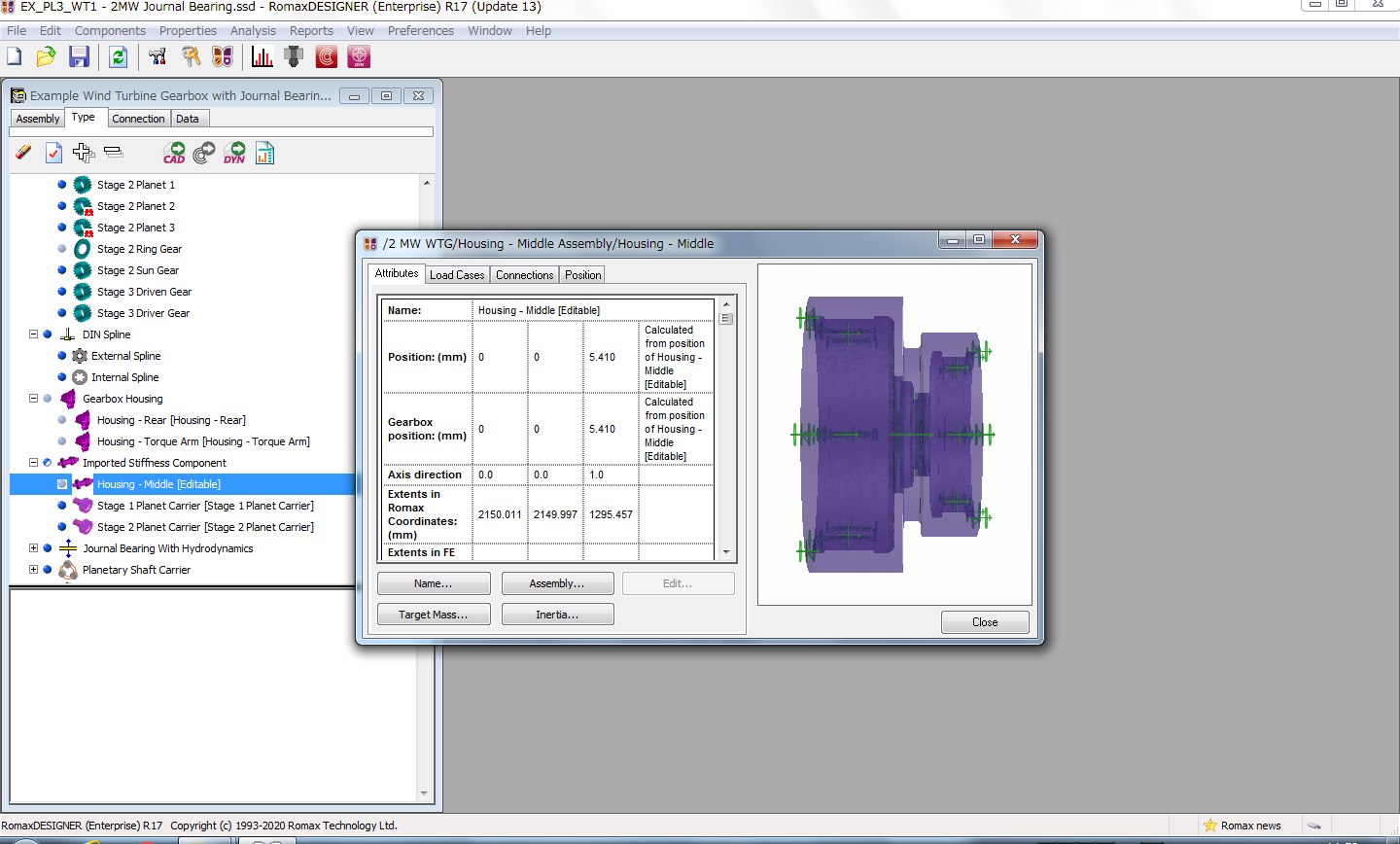Click the grey bolt icon in toolbar
Viewport: 1400px width, 844px height.
pos(294,57)
